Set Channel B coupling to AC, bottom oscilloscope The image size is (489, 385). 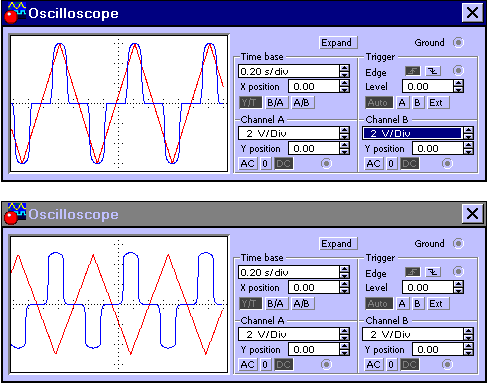coord(373,365)
